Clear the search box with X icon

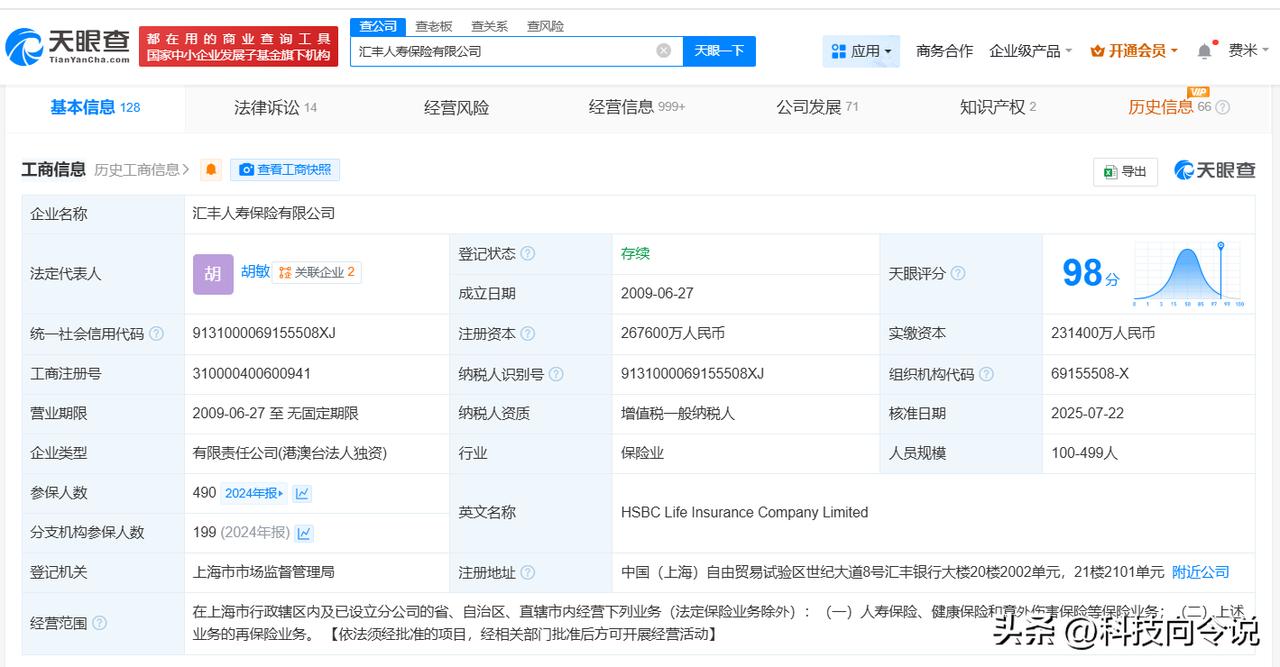664,50
